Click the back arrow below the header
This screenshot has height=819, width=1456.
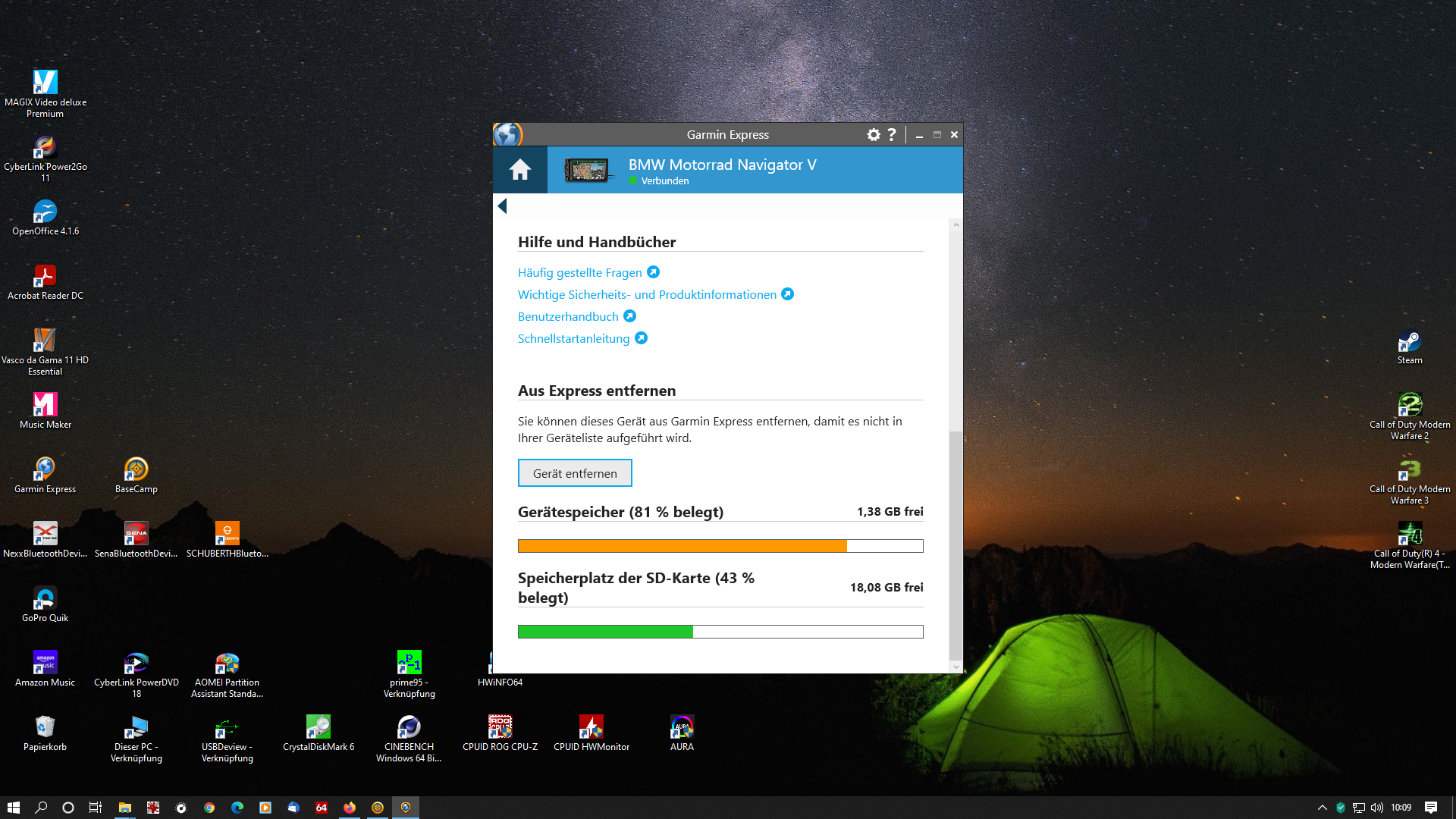click(x=502, y=206)
